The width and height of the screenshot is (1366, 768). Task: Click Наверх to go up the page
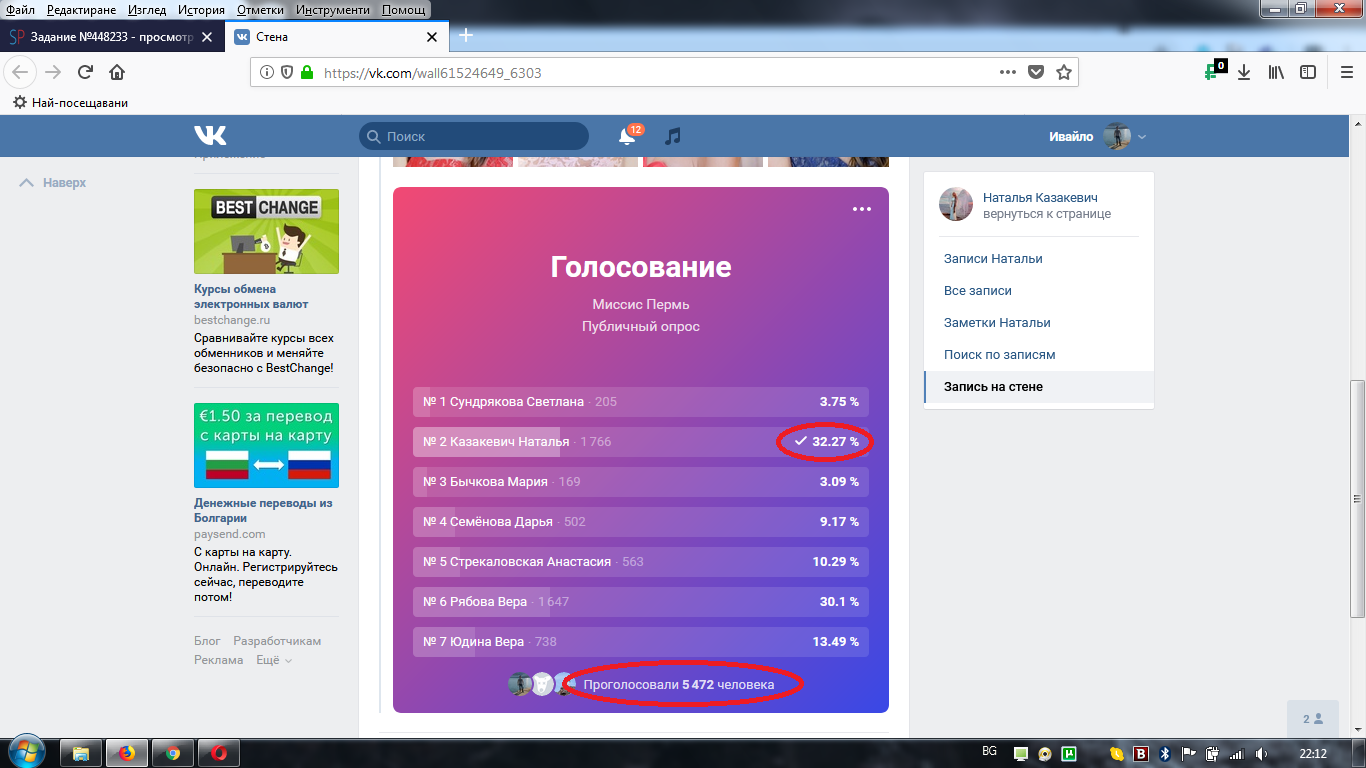(x=53, y=183)
